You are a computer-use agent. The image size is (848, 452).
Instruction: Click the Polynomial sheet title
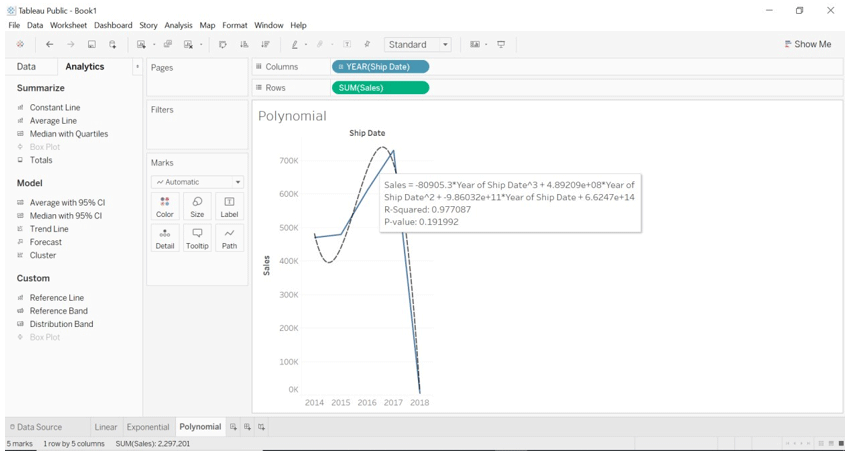(292, 116)
